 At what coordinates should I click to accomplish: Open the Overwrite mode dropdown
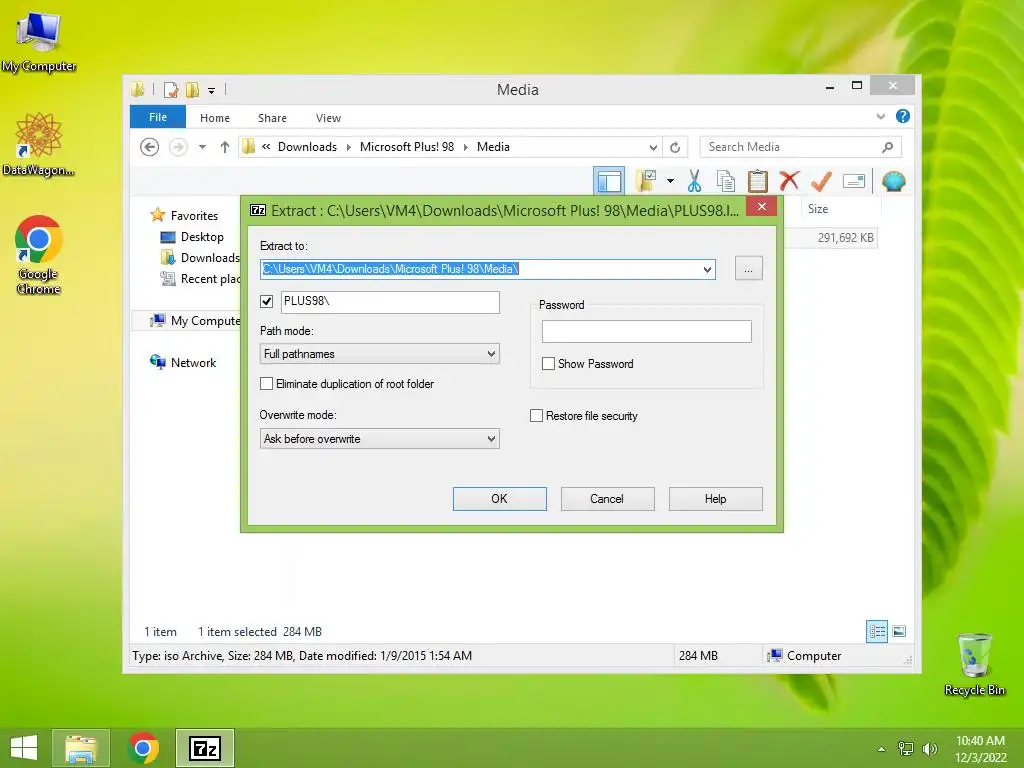(x=379, y=438)
